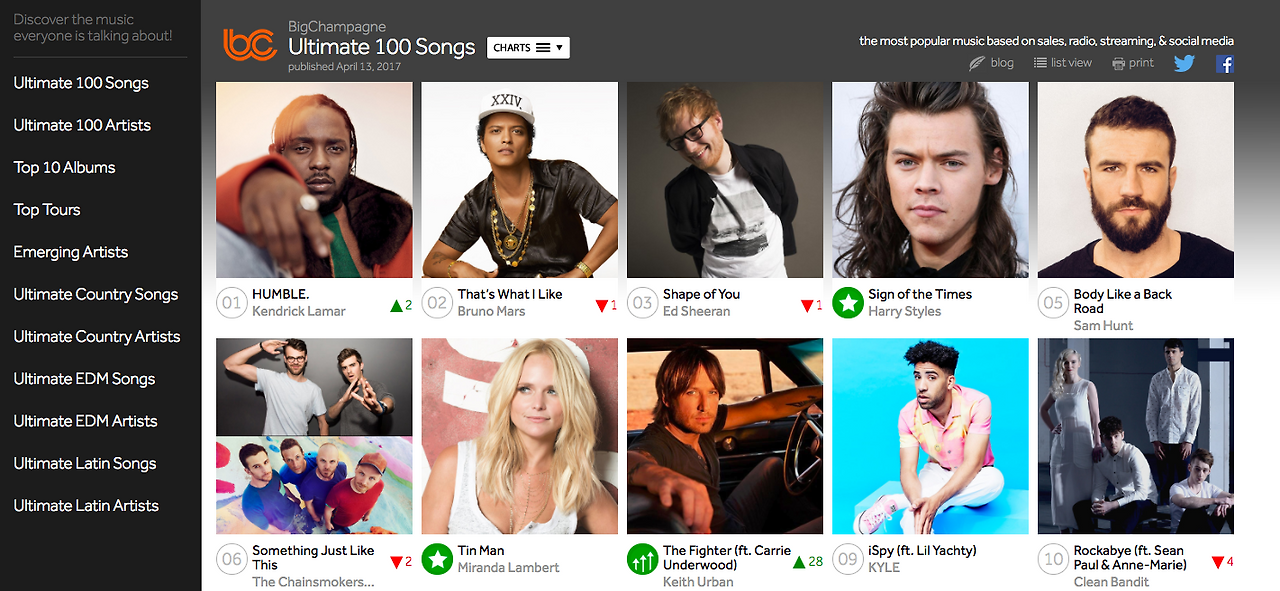Open Ultimate 100 Artists in sidebar

[82, 125]
